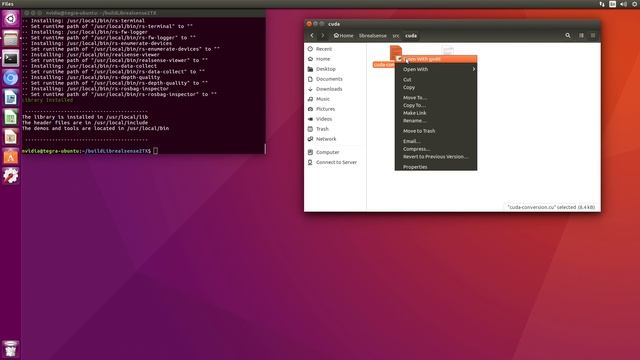Click the network indicator in top panel
Image resolution: width=640 pixels, height=360 pixels.
(x=602, y=4)
